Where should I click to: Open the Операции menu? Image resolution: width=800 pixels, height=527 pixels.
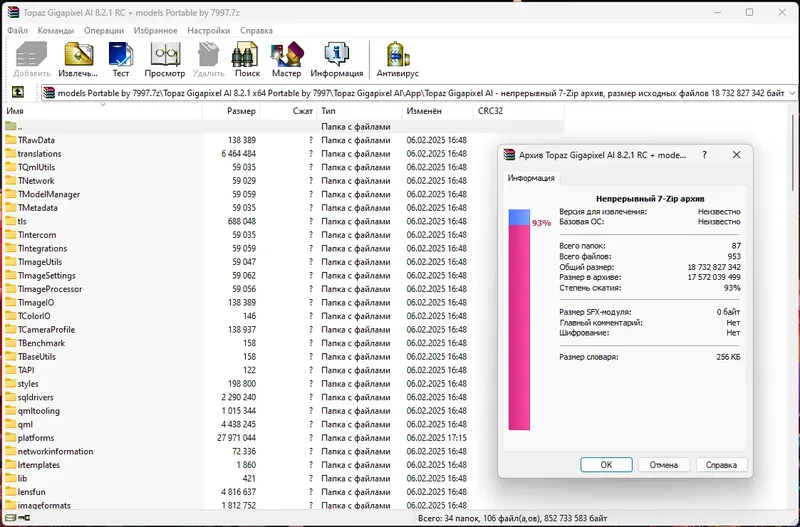pos(104,31)
